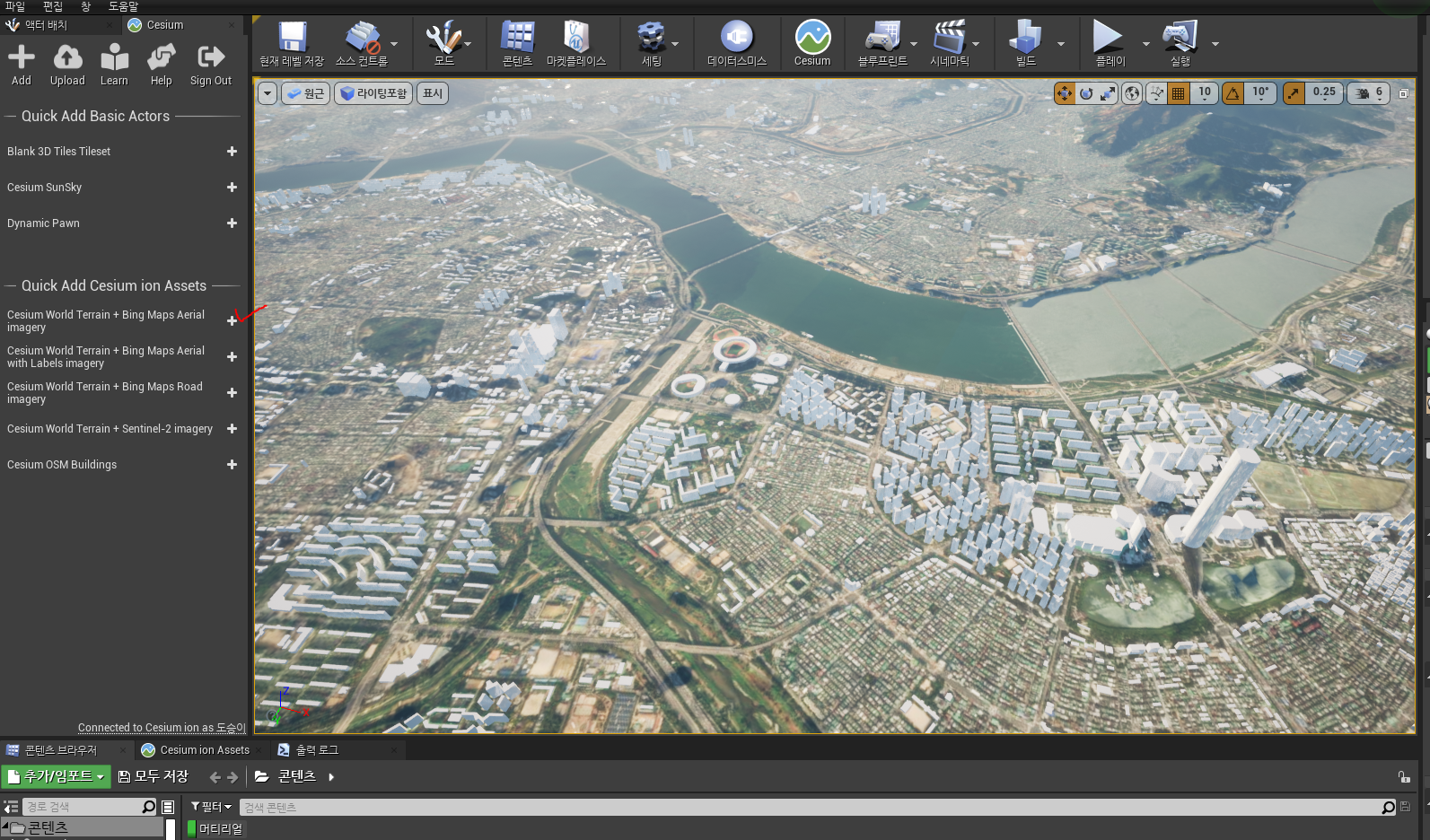
Task: Open grid snap size 10 dropdown
Action: point(1205,93)
